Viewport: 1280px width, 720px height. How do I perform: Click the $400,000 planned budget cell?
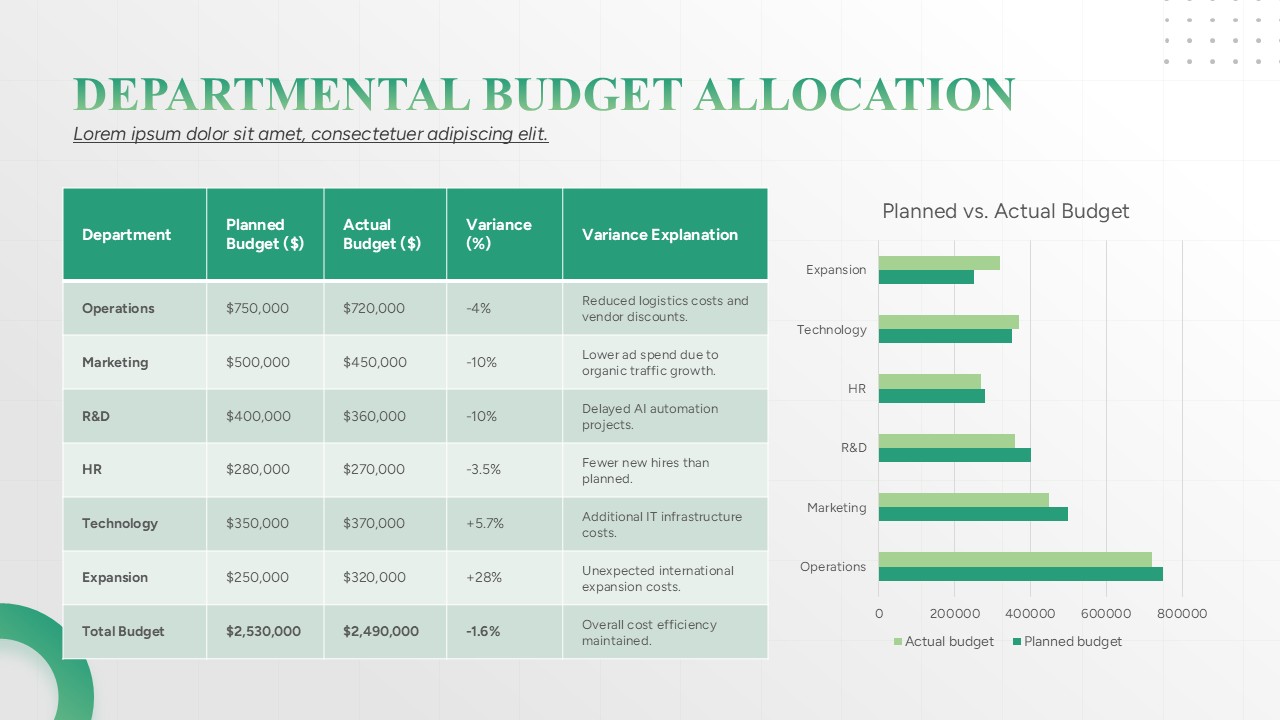[x=265, y=416]
